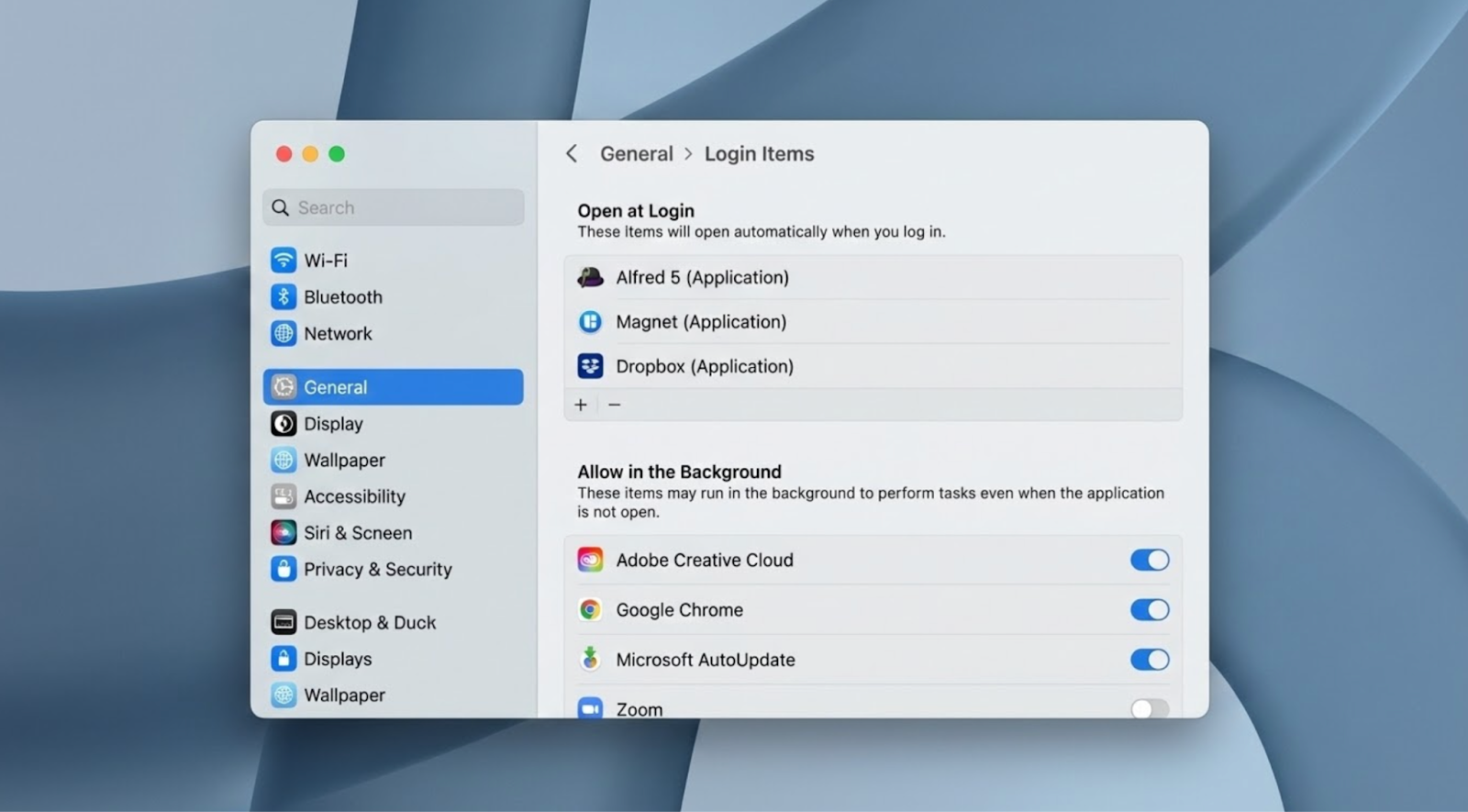The image size is (1468, 812).
Task: Click "These items will open automatically" description
Action: (762, 231)
